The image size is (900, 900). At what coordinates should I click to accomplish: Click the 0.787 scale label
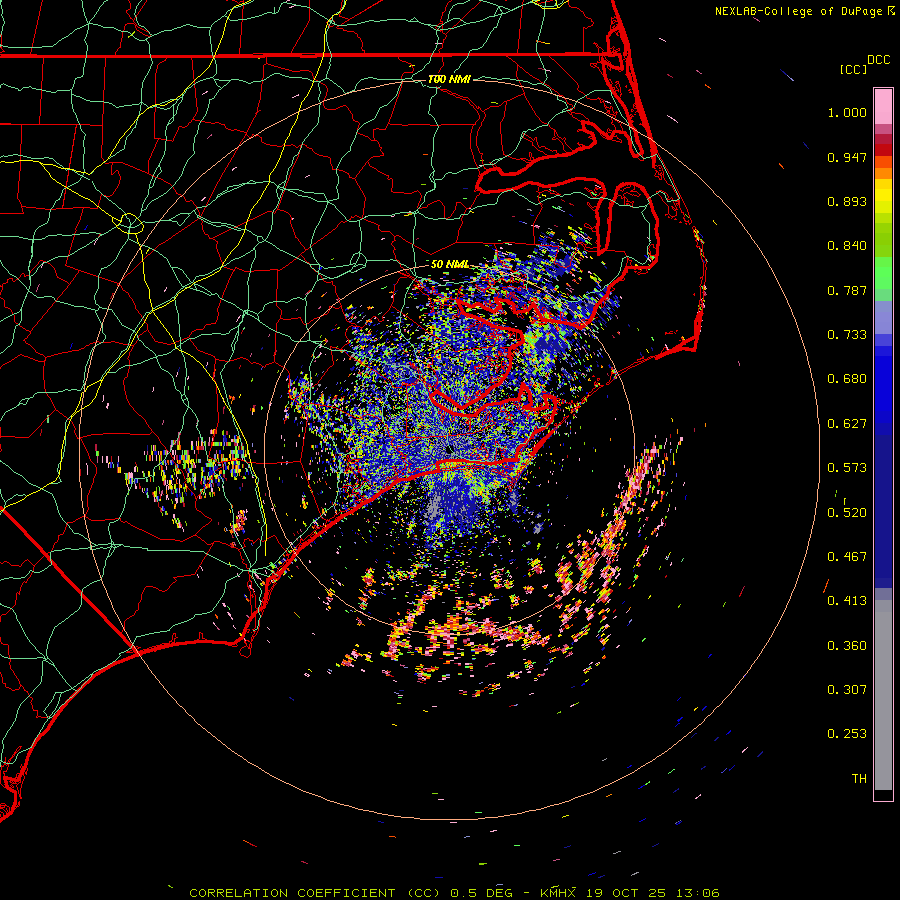pos(847,290)
